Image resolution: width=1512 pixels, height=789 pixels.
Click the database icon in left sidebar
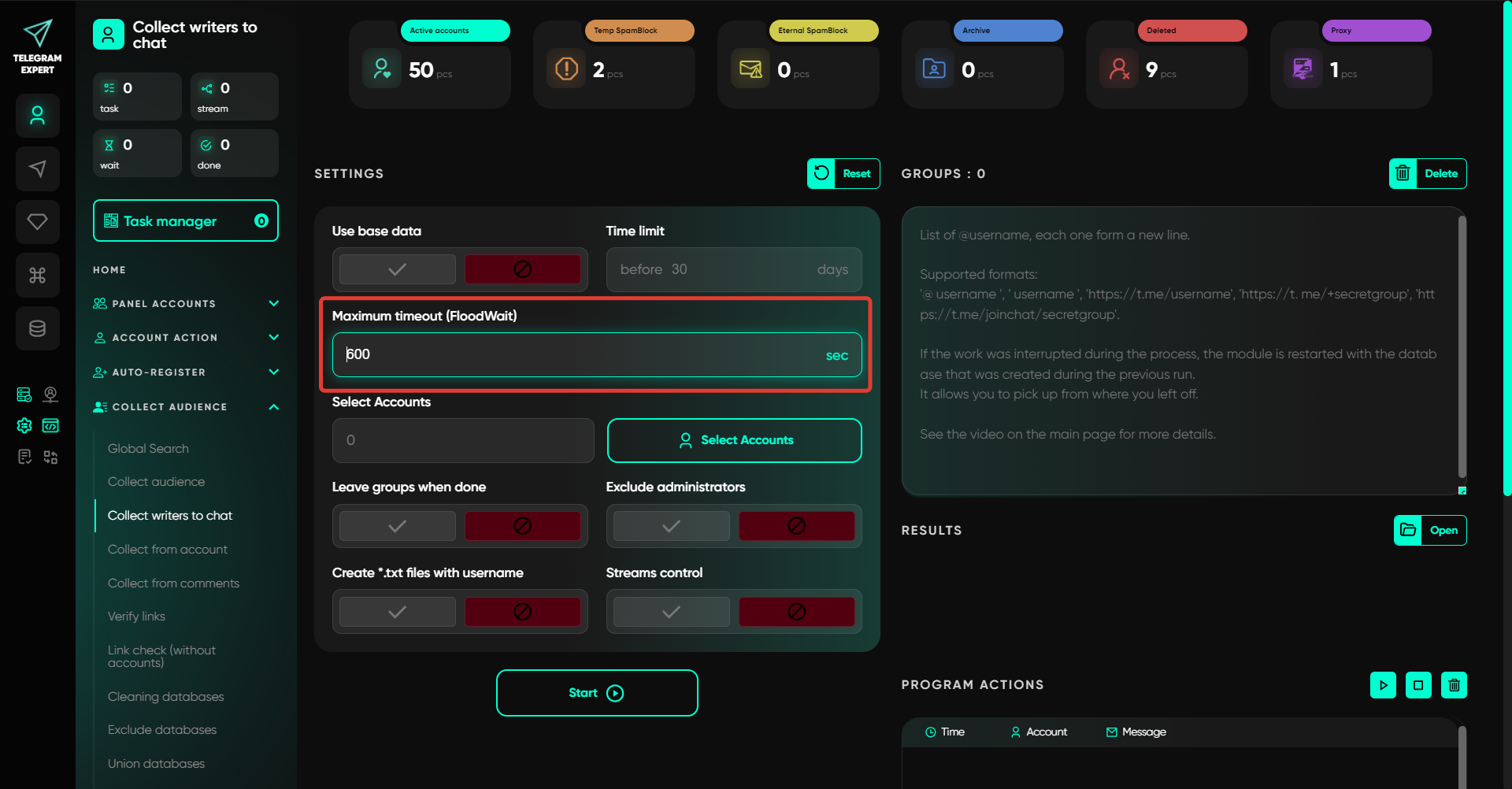point(37,328)
